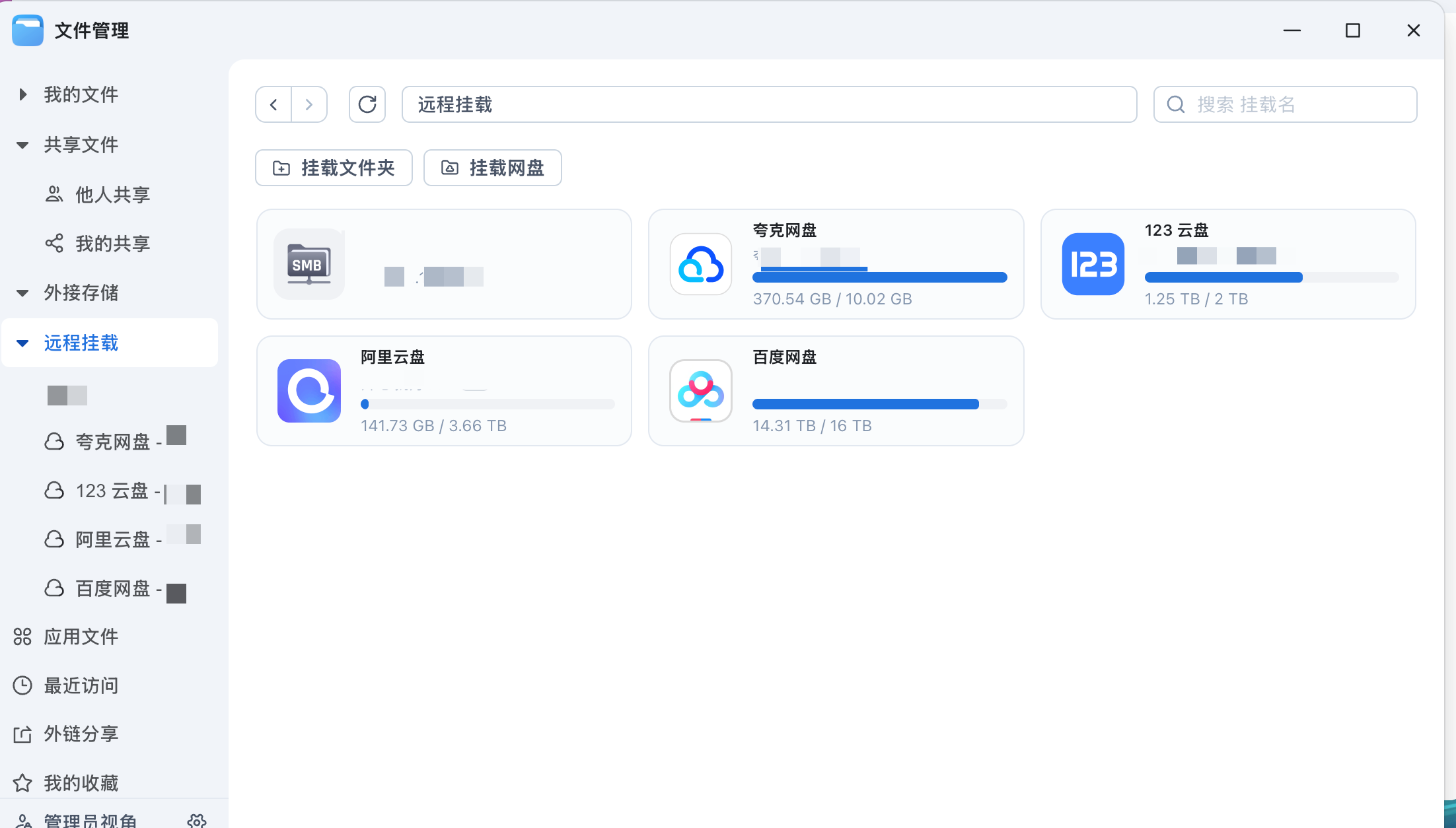
Task: Click cloud icon beside 百度网盘 in sidebar
Action: click(54, 588)
